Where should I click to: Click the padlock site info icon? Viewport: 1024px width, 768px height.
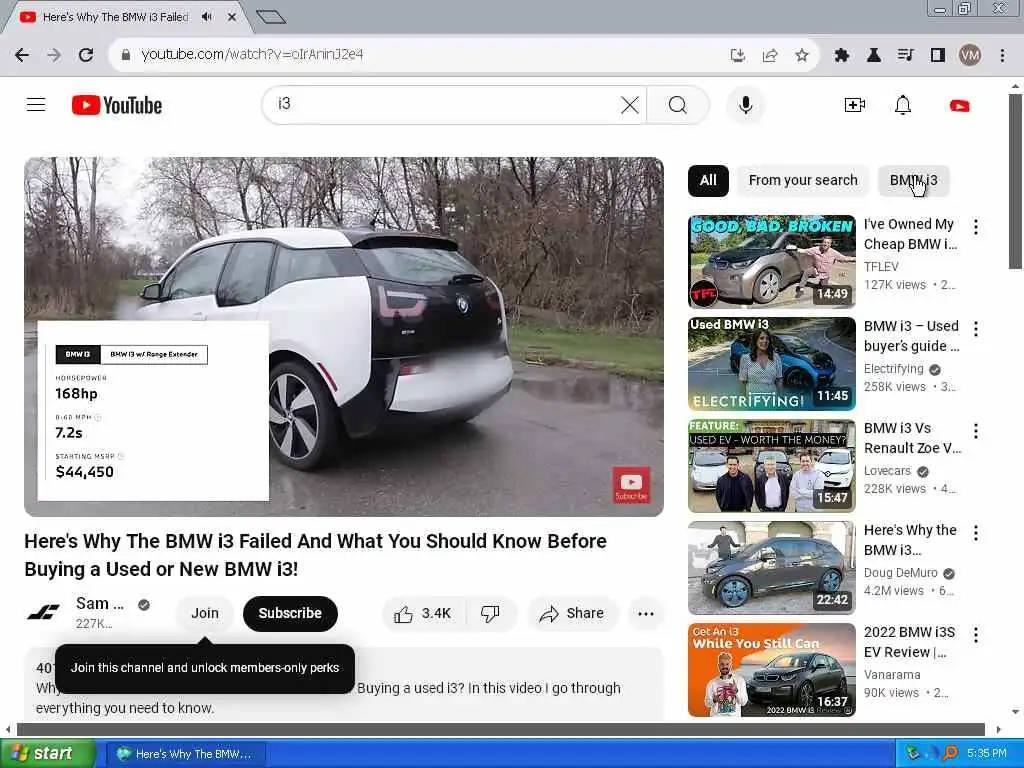coord(126,55)
